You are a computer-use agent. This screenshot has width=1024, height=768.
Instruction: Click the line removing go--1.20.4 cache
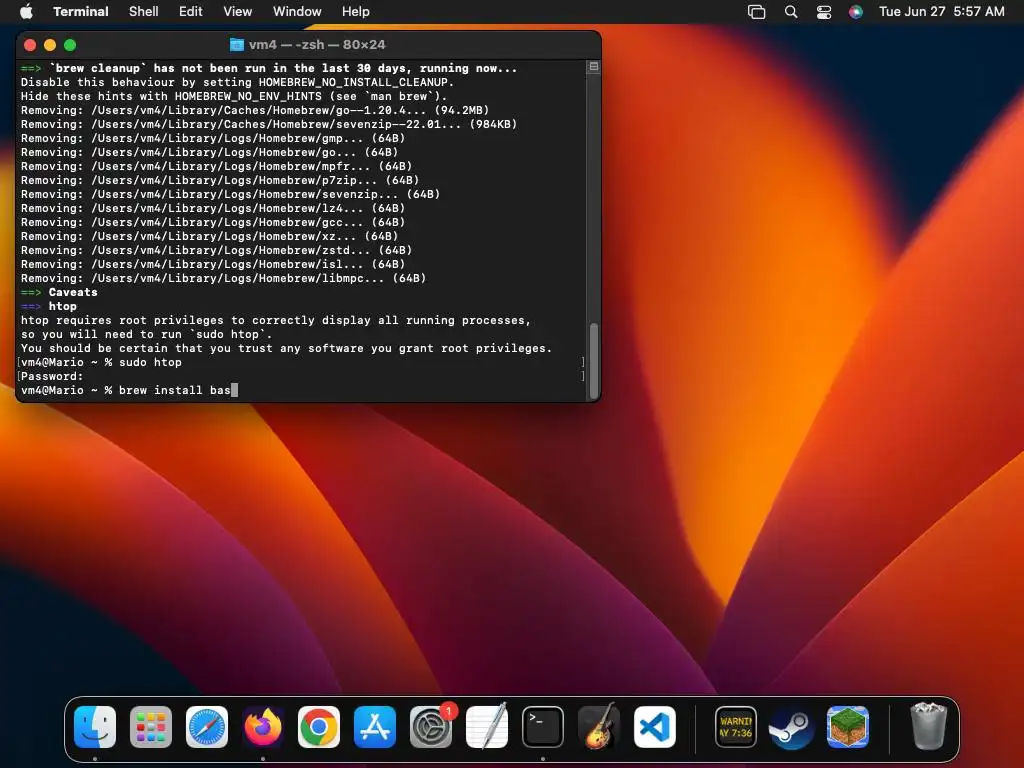[255, 110]
